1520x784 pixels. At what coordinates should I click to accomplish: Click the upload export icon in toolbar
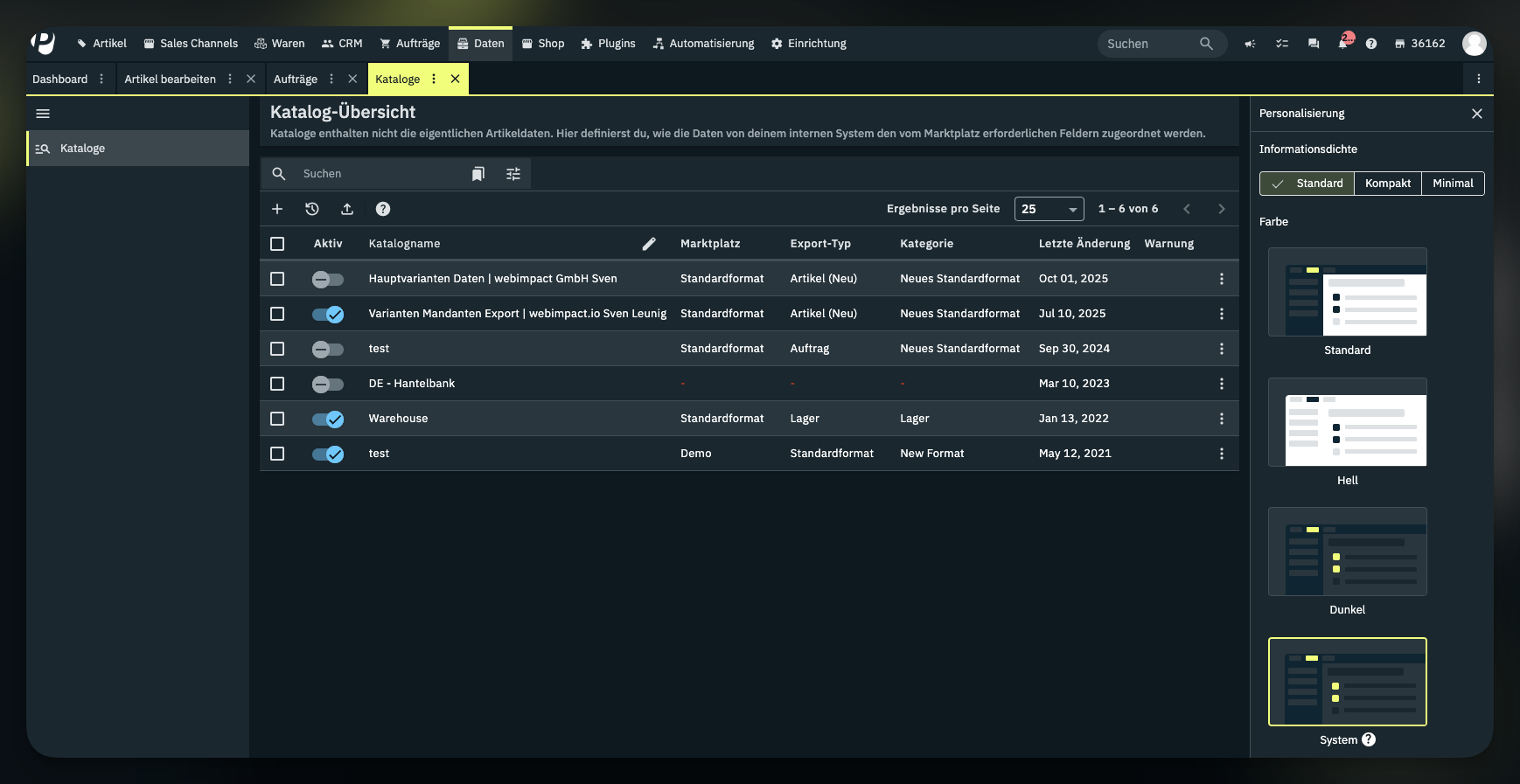[x=347, y=209]
